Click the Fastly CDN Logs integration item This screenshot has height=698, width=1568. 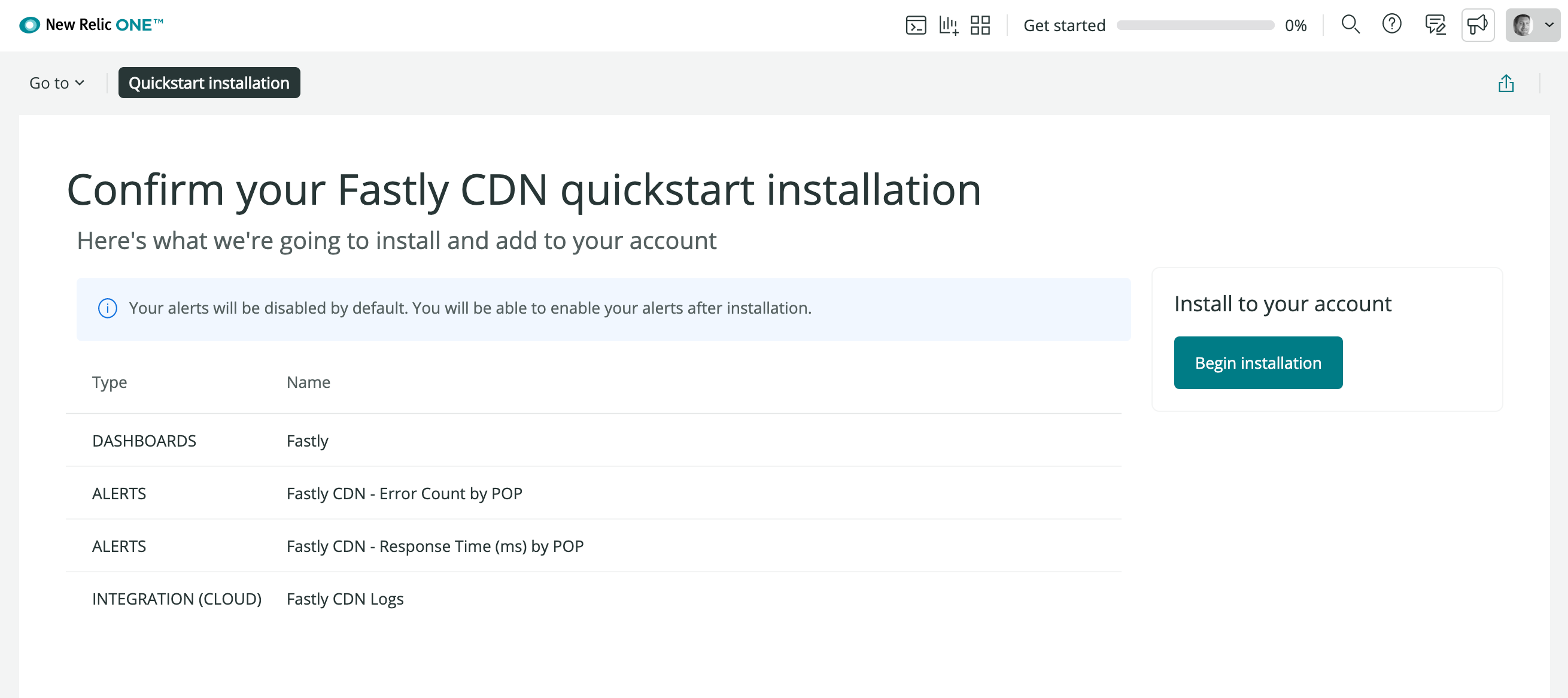(x=345, y=598)
